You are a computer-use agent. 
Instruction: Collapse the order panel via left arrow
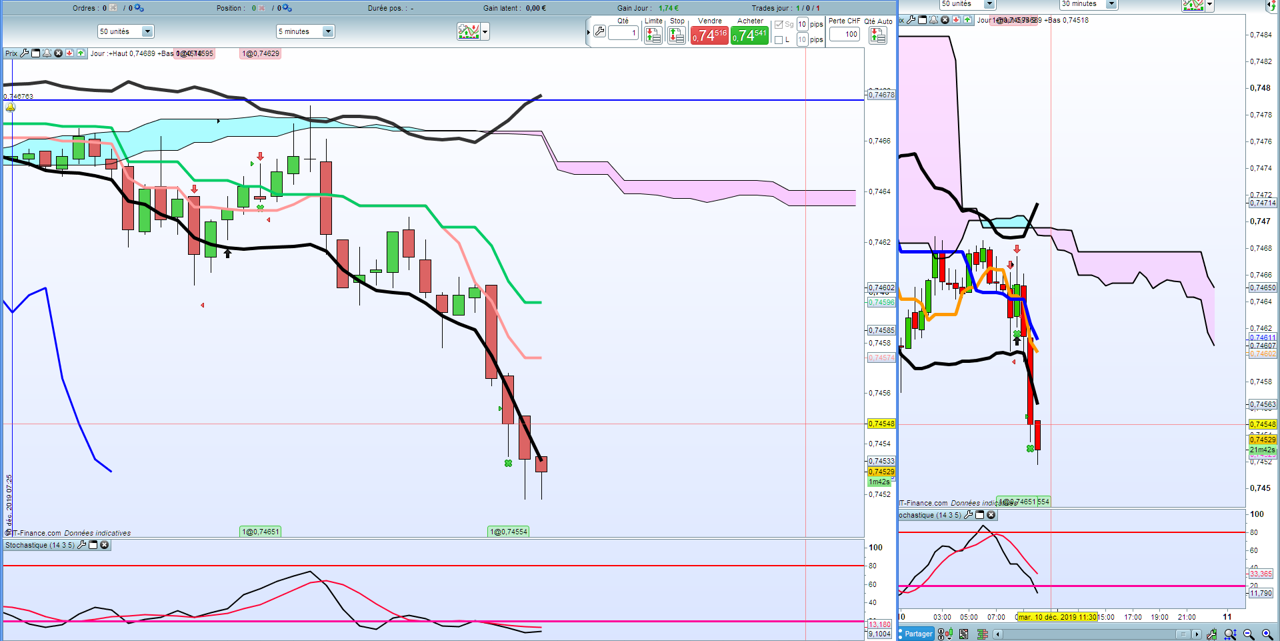(x=588, y=32)
